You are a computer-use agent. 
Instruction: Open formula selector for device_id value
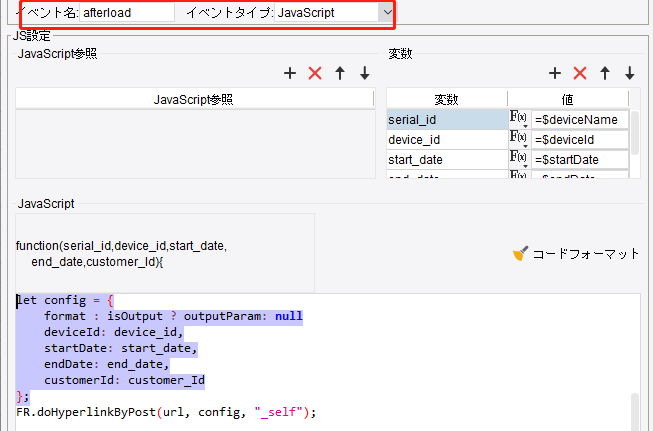click(x=519, y=139)
